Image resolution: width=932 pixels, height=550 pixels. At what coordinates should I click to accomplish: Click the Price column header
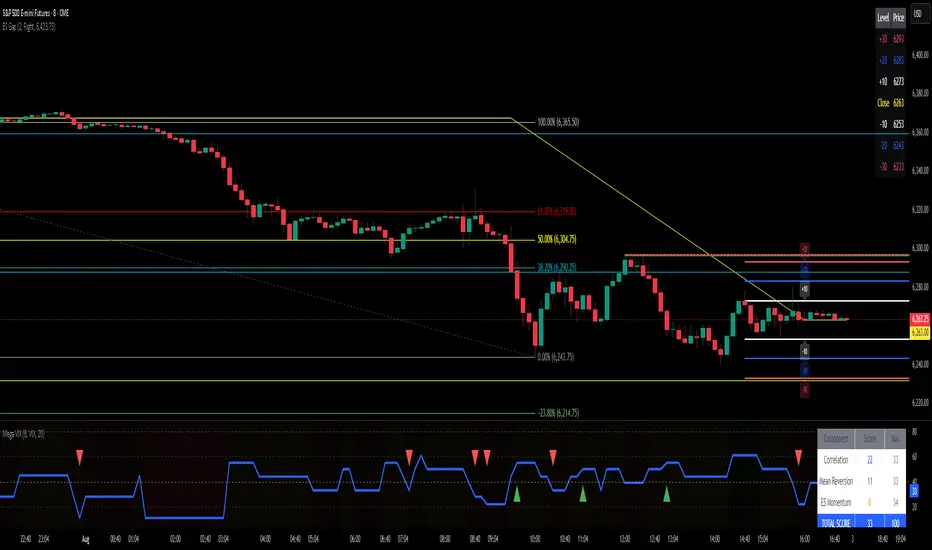click(x=898, y=18)
